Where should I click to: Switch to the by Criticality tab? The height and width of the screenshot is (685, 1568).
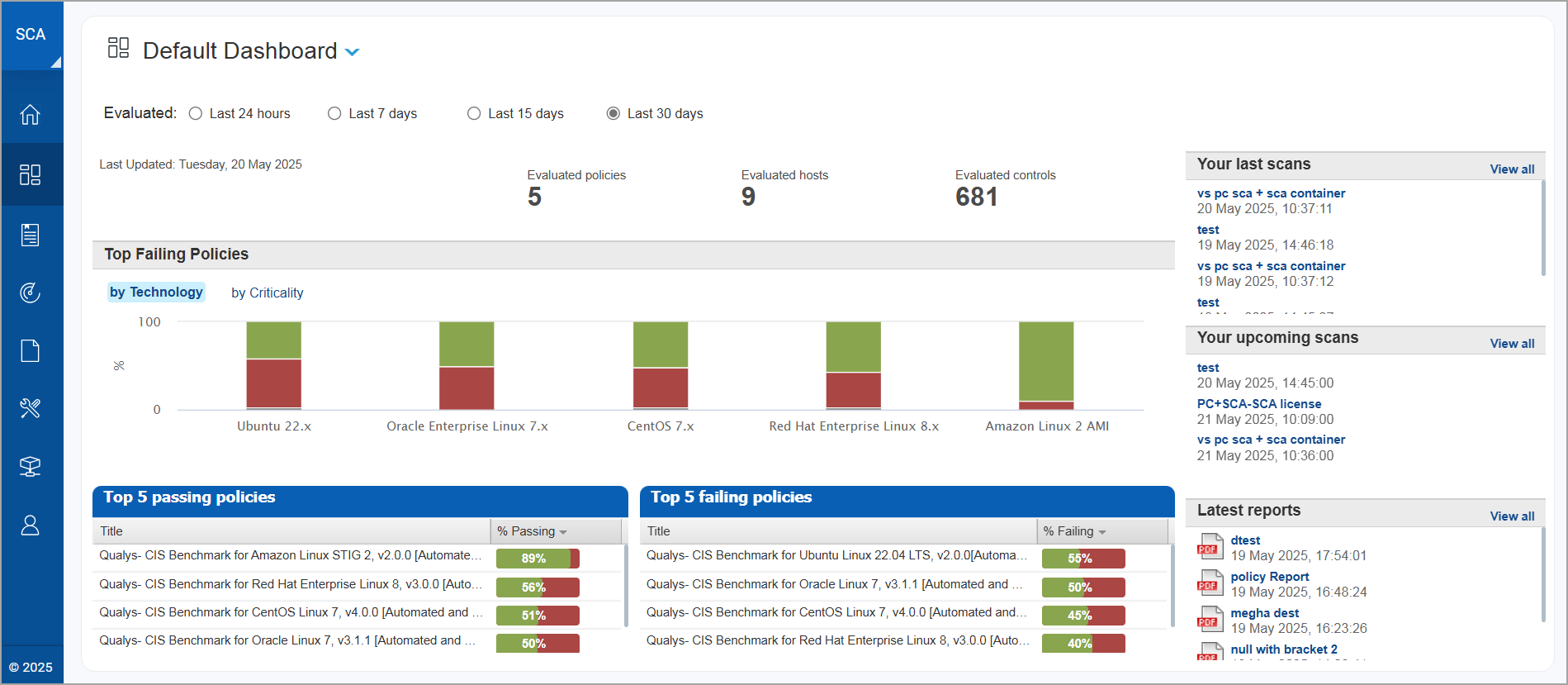pyautogui.click(x=268, y=293)
